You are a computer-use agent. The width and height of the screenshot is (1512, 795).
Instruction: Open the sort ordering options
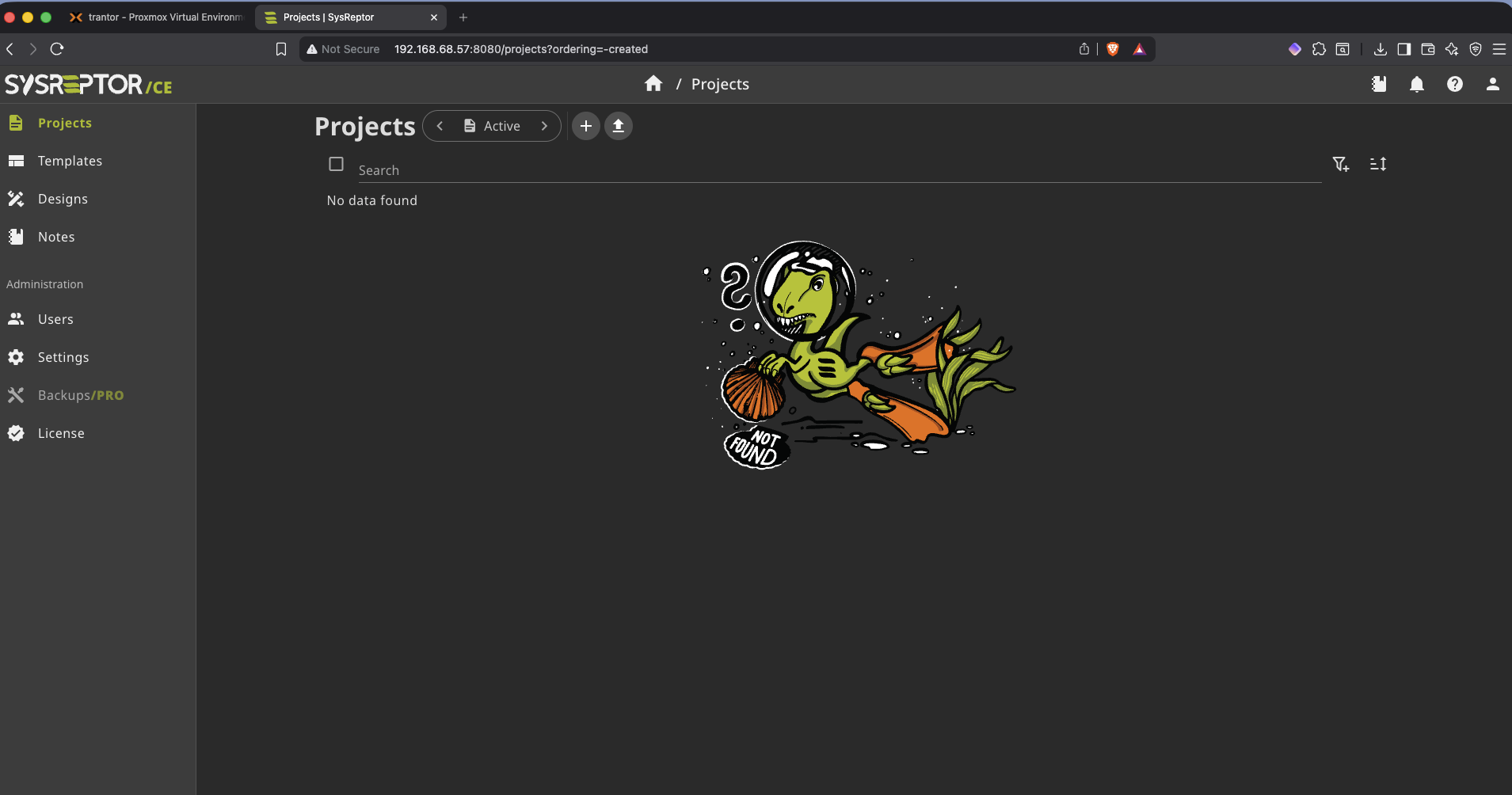click(x=1377, y=164)
